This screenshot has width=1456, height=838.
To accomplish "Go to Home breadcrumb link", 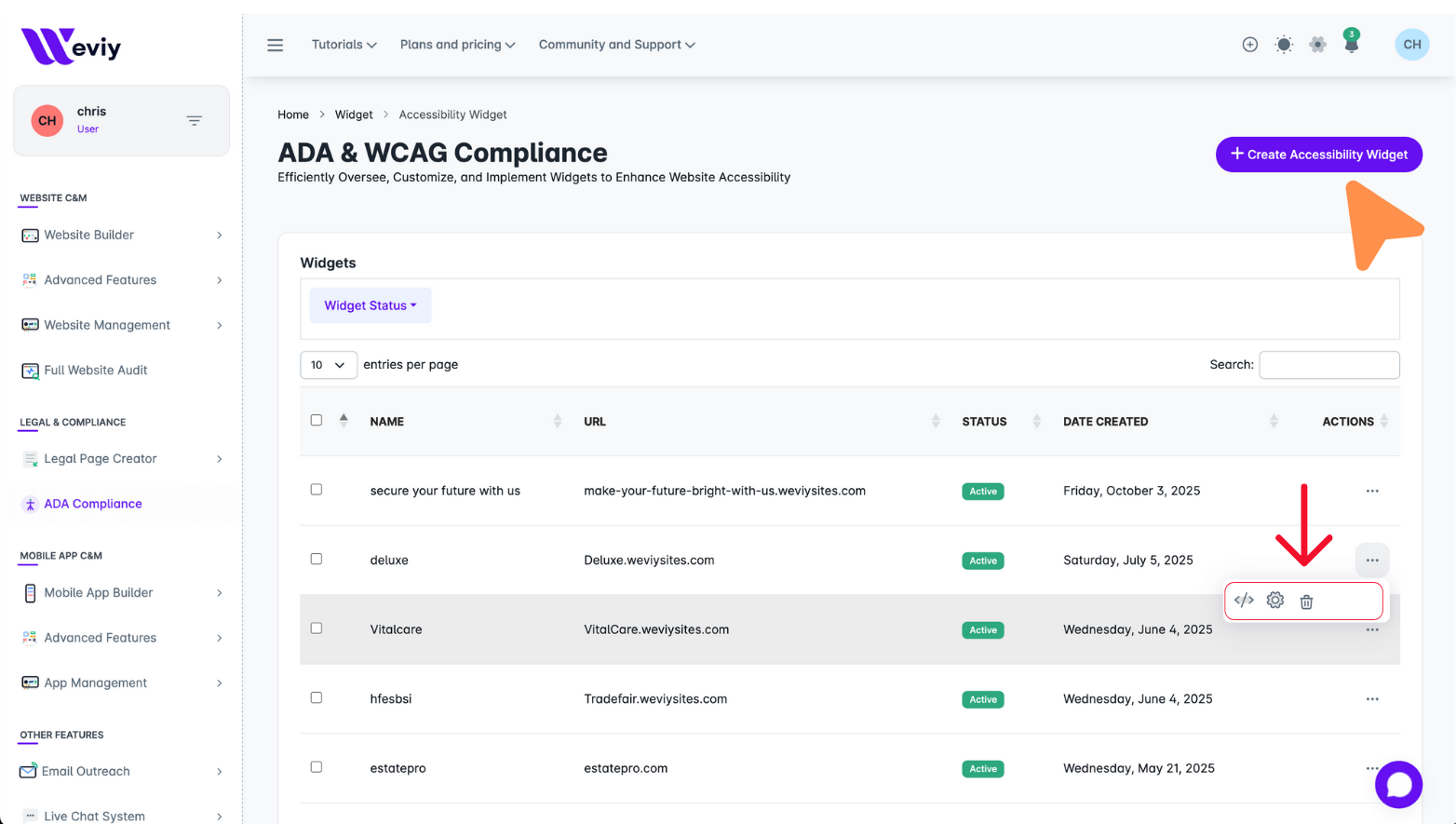I will [293, 115].
